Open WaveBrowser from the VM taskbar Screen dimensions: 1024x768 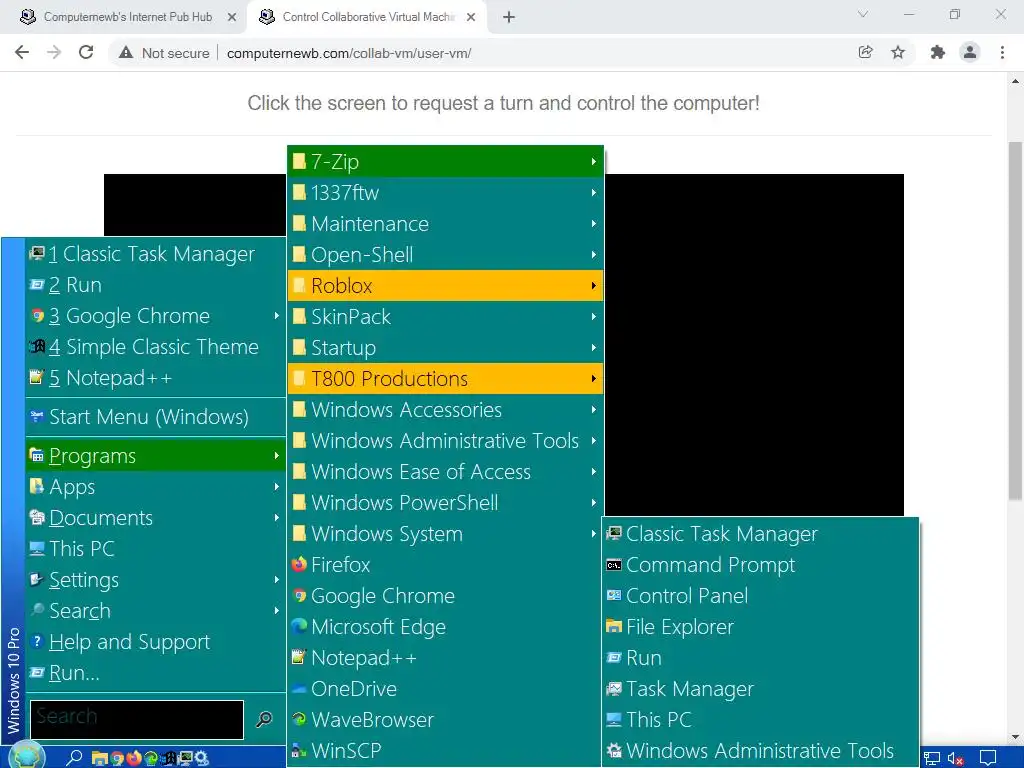tap(151, 758)
